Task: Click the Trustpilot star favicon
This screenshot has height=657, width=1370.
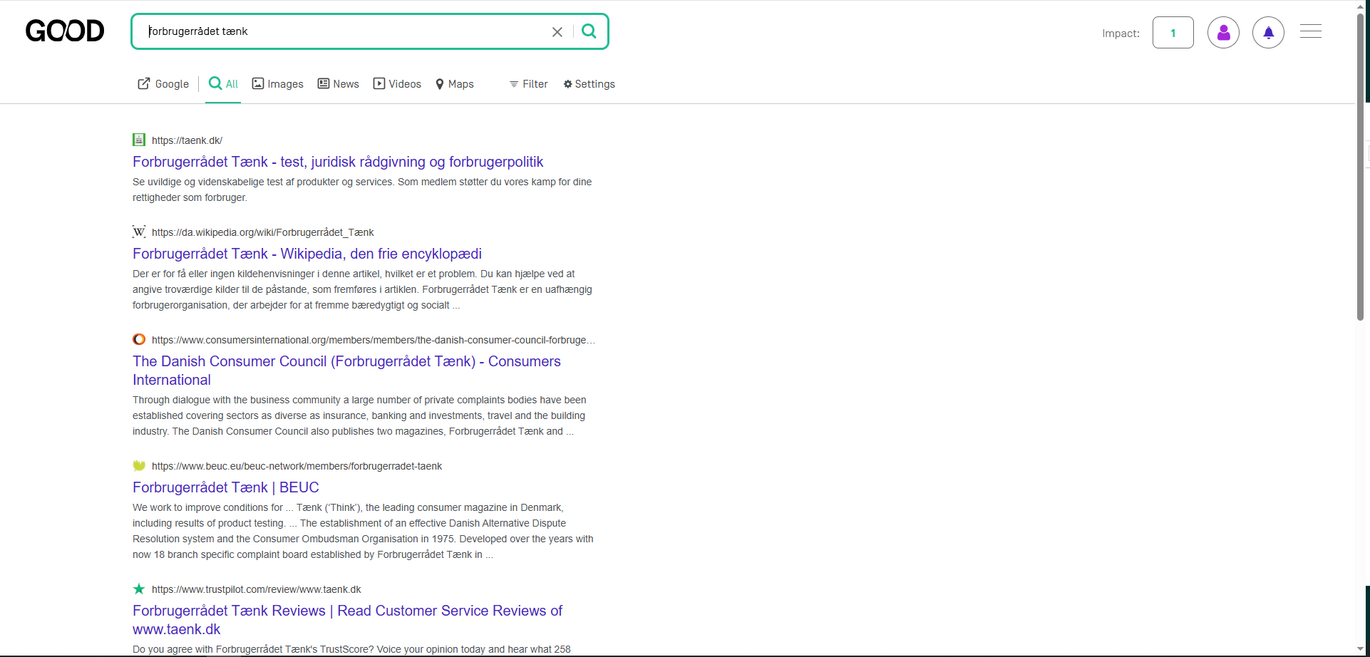Action: 139,589
